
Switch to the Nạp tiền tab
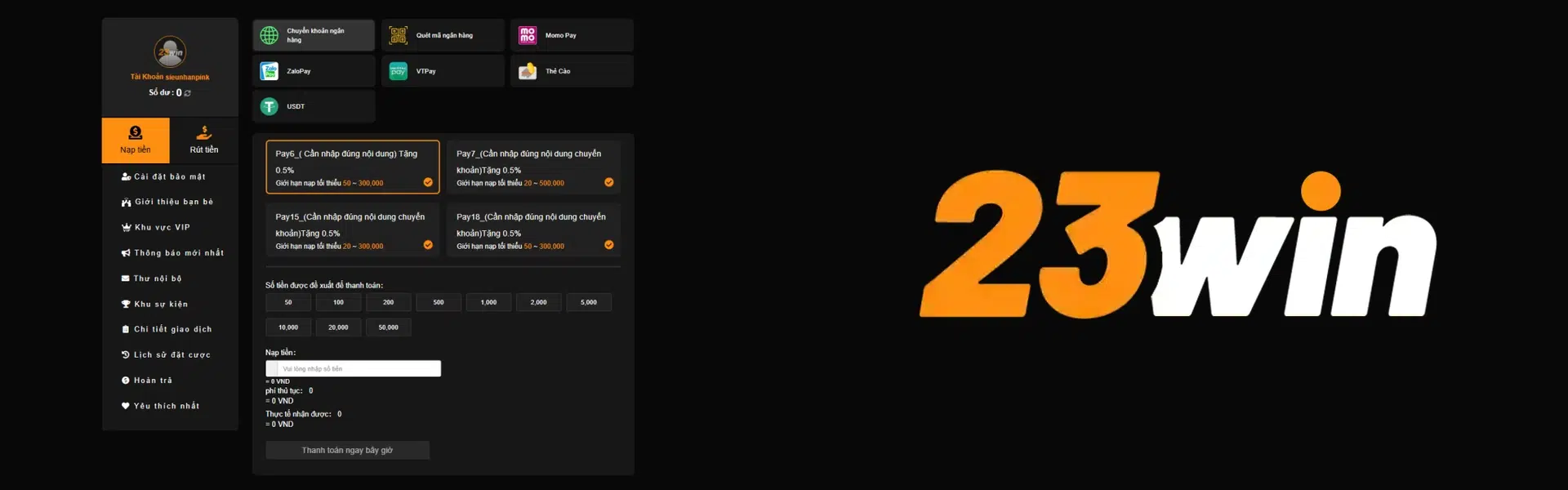pos(136,140)
